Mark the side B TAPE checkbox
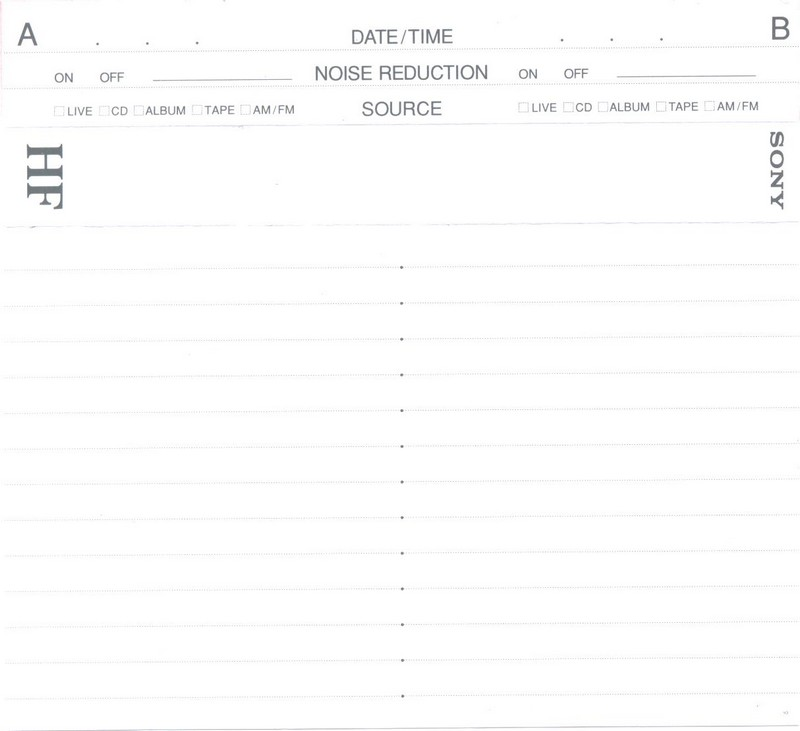800x731 pixels. (661, 107)
